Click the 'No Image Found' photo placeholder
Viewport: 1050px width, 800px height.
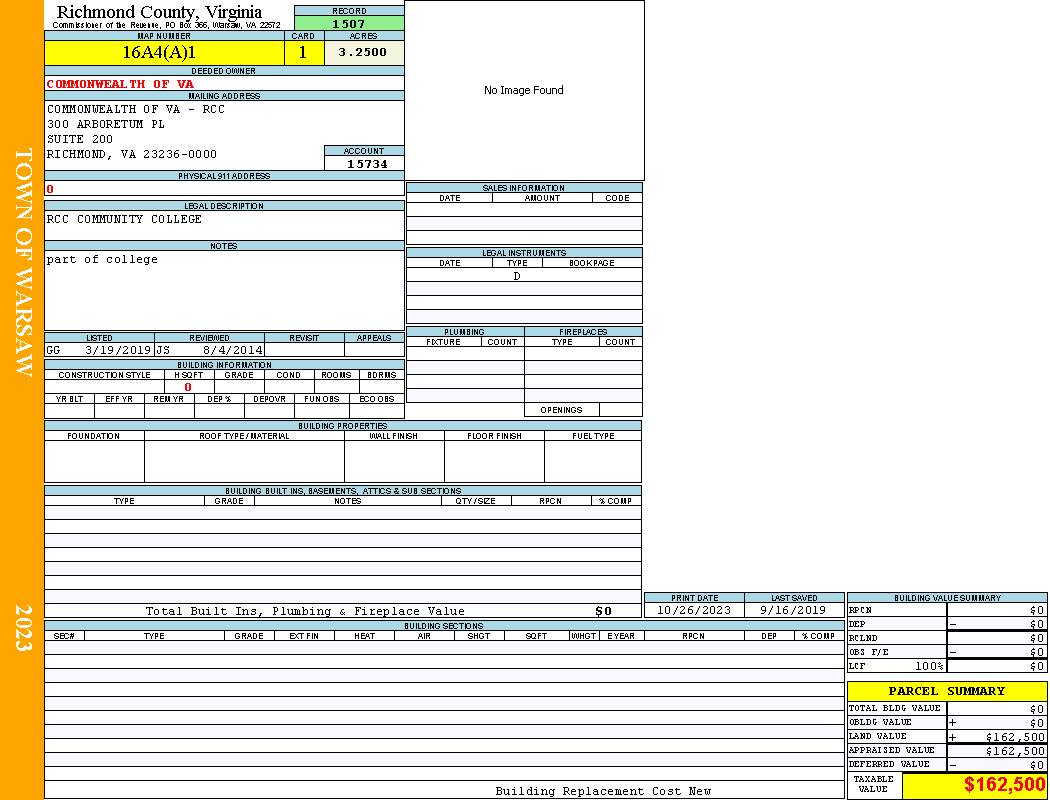(x=524, y=90)
